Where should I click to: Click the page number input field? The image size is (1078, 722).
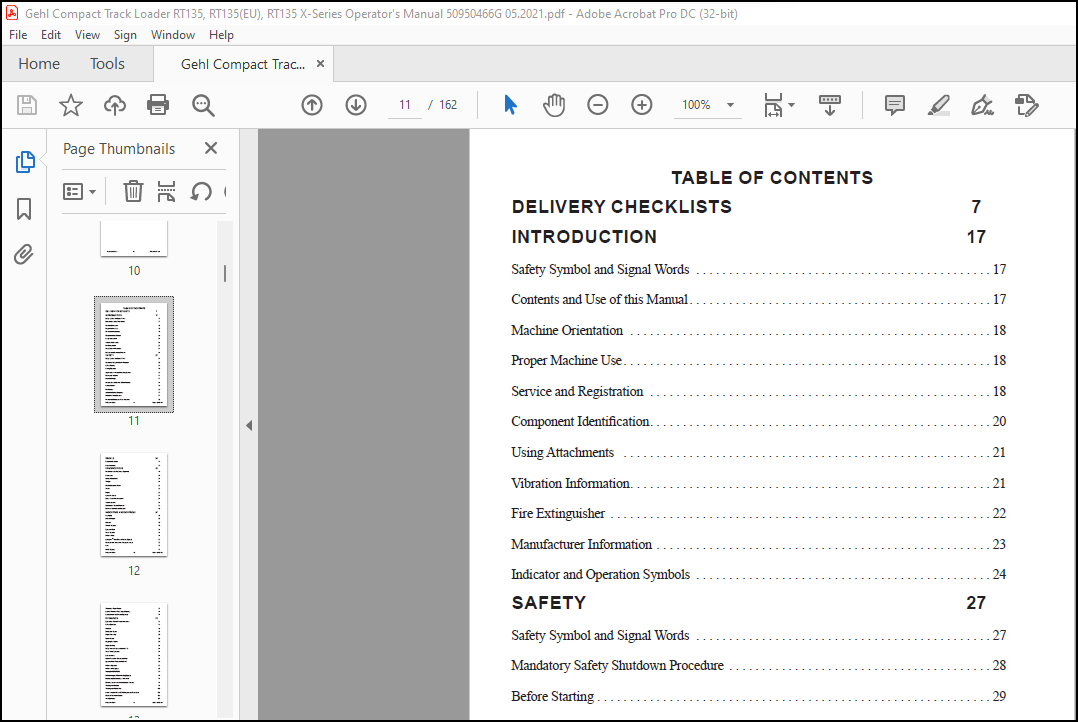pos(405,105)
